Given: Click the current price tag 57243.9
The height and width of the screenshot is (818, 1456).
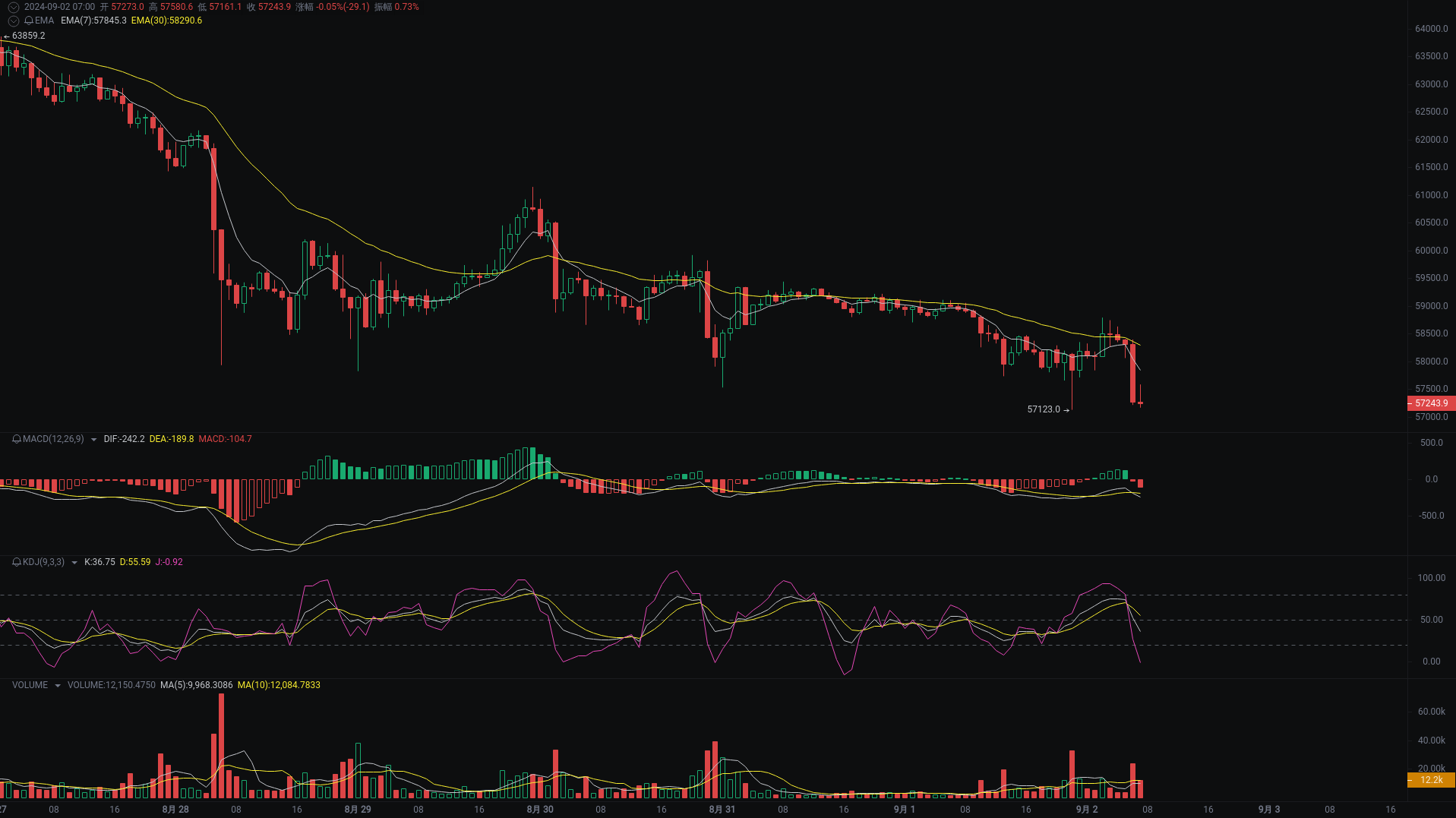Looking at the screenshot, I should 1431,403.
